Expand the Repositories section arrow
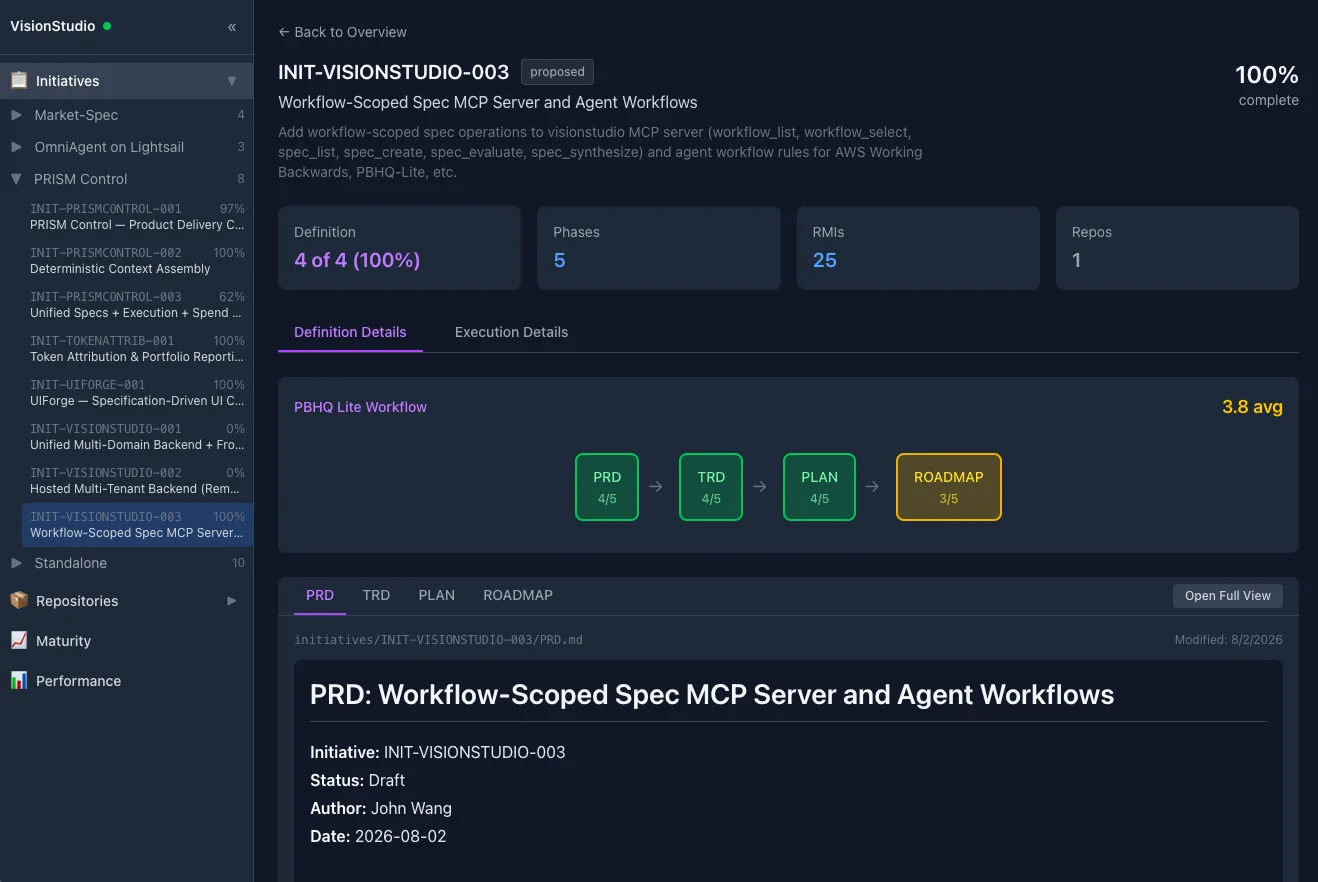 (x=232, y=601)
